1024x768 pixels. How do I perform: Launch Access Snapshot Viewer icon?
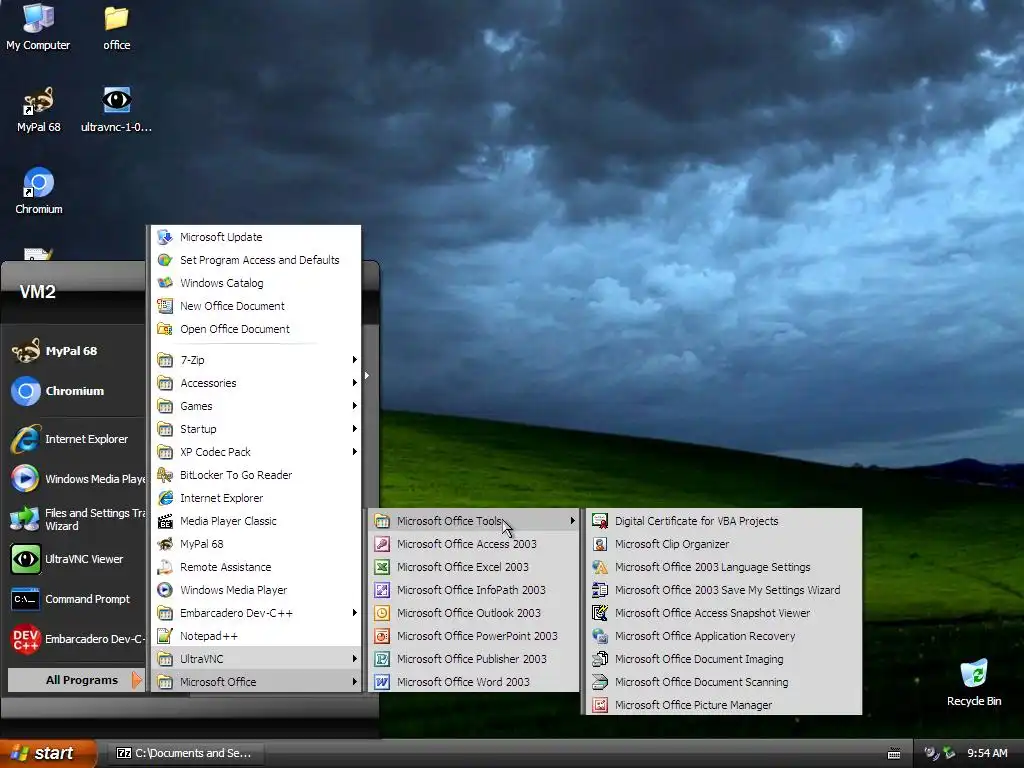coord(600,613)
